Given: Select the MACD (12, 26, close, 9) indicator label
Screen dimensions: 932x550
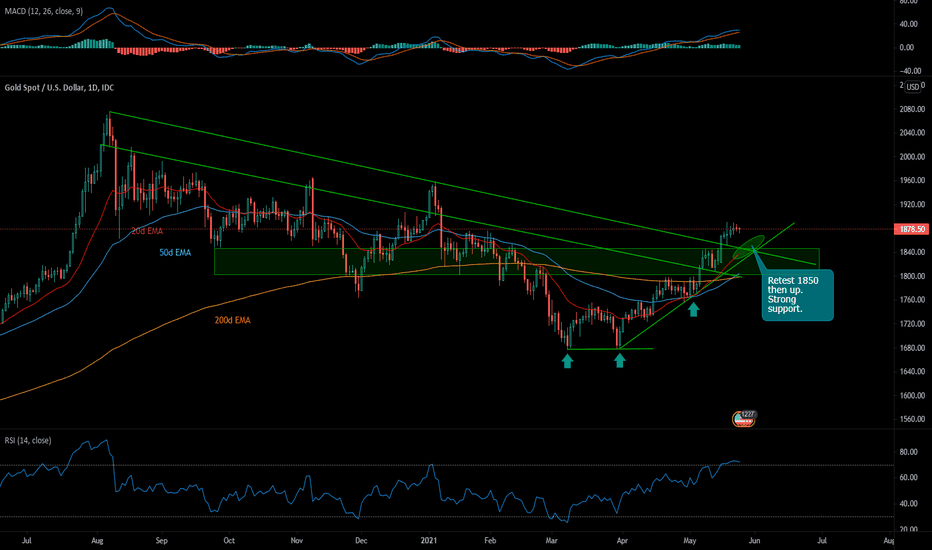Looking at the screenshot, I should tap(43, 11).
